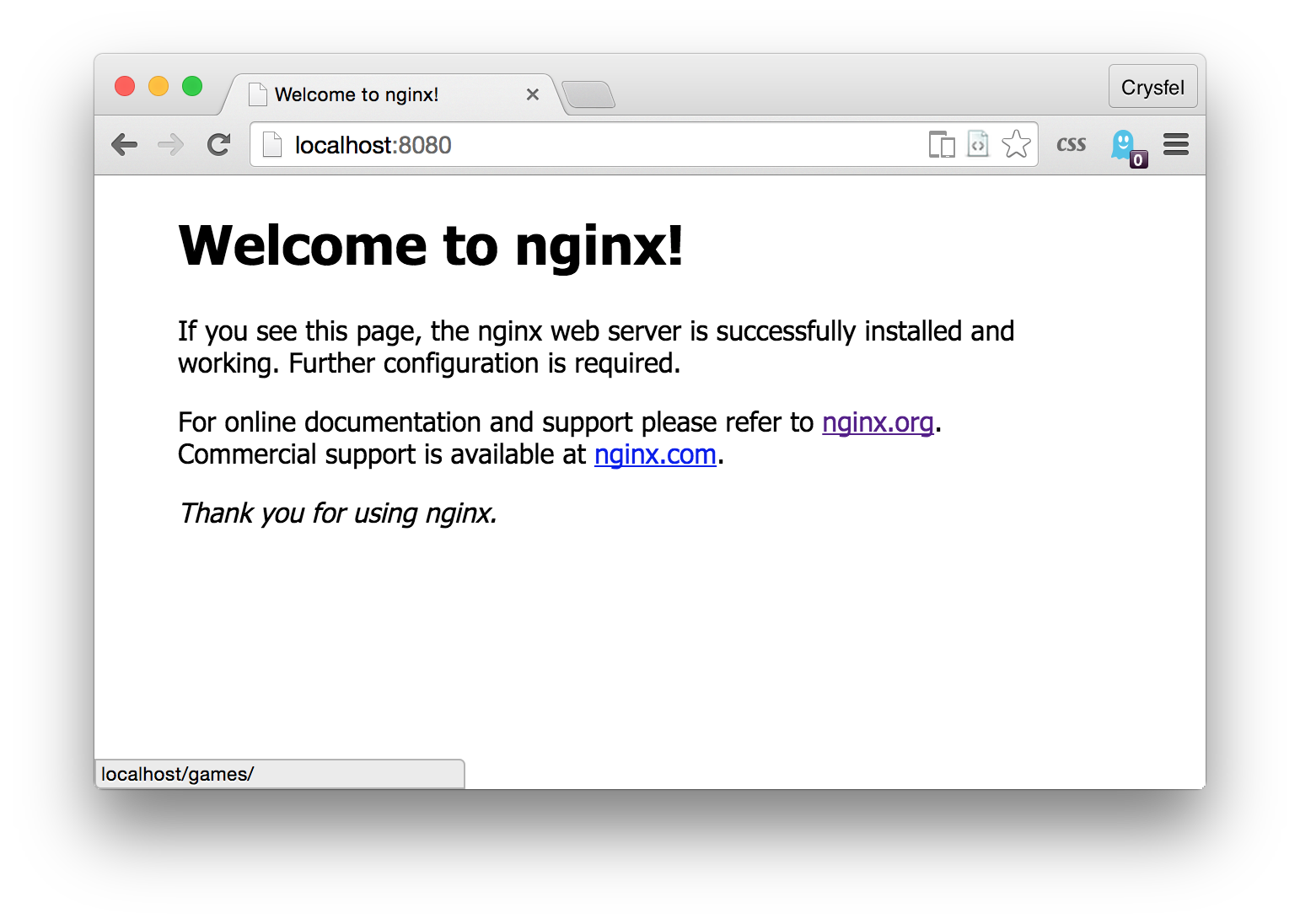
Task: Click the page icon in address bar
Action: (272, 145)
